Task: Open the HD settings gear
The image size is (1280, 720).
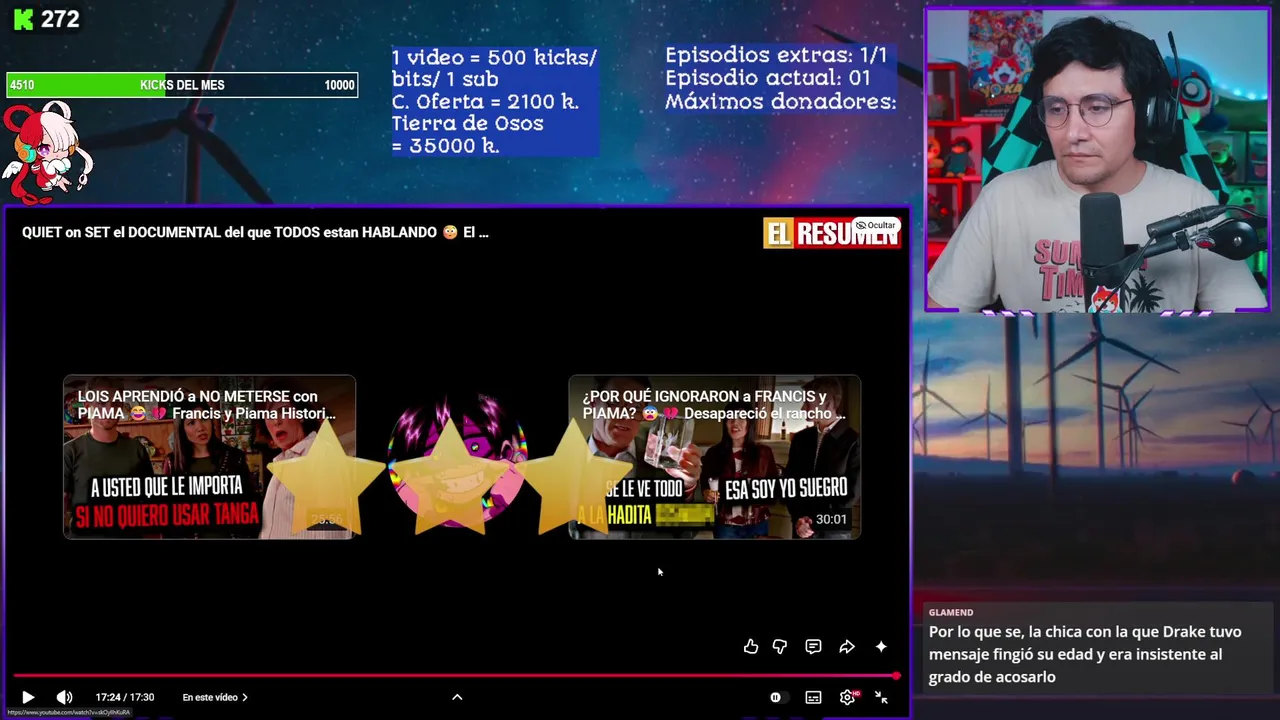Action: pos(848,697)
